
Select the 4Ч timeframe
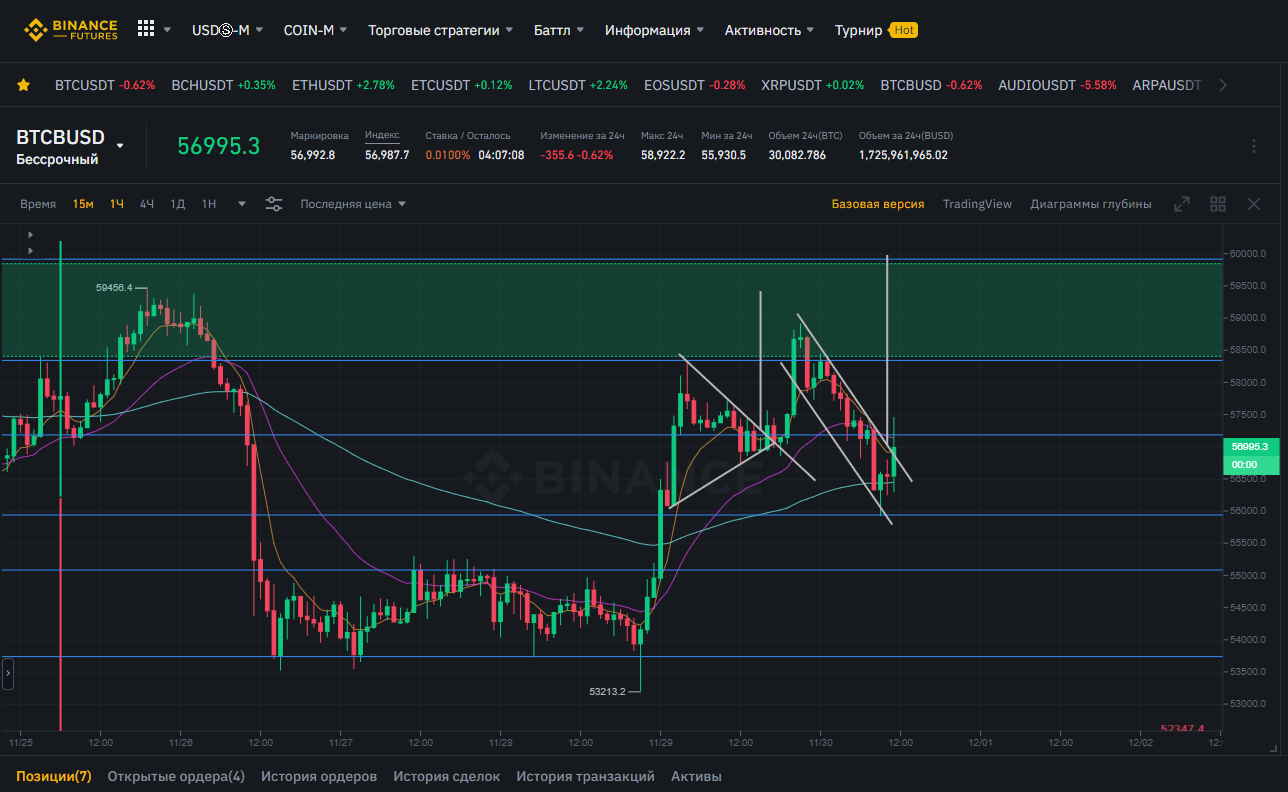[147, 204]
